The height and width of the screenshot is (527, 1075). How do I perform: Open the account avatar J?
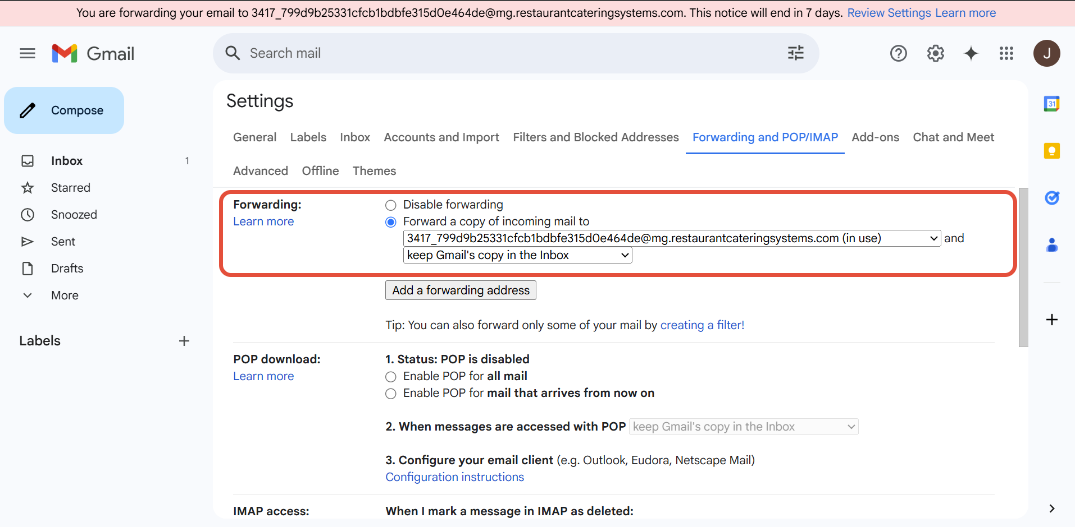(1046, 53)
